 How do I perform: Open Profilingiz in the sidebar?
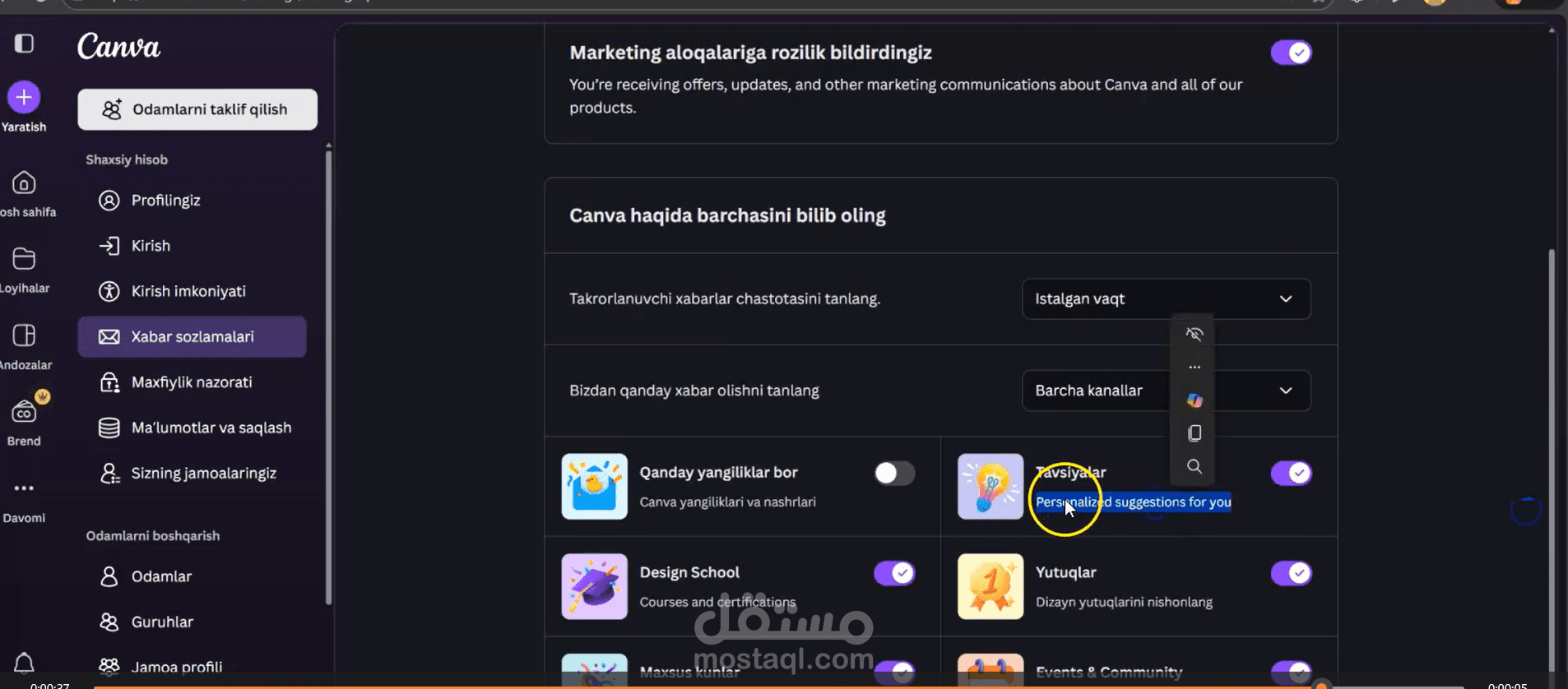coord(192,201)
